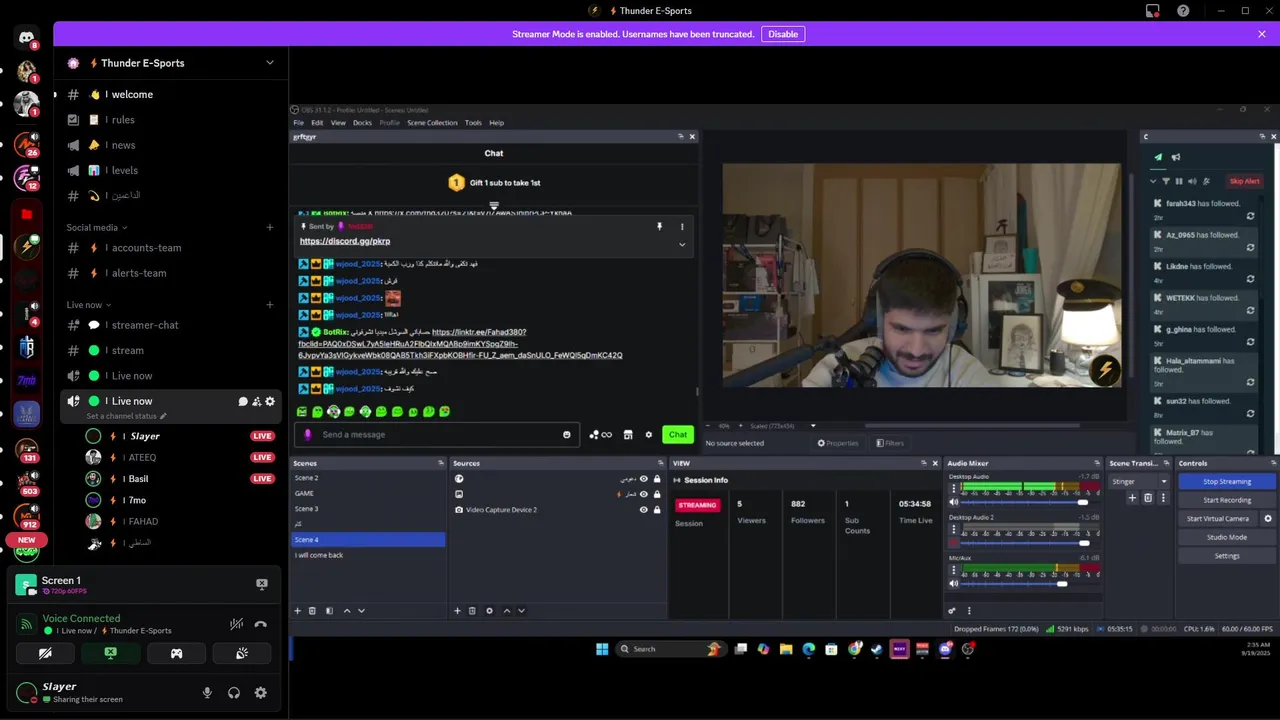Toggle visibility of Video Capture Device 2
The width and height of the screenshot is (1280, 720).
[644, 509]
